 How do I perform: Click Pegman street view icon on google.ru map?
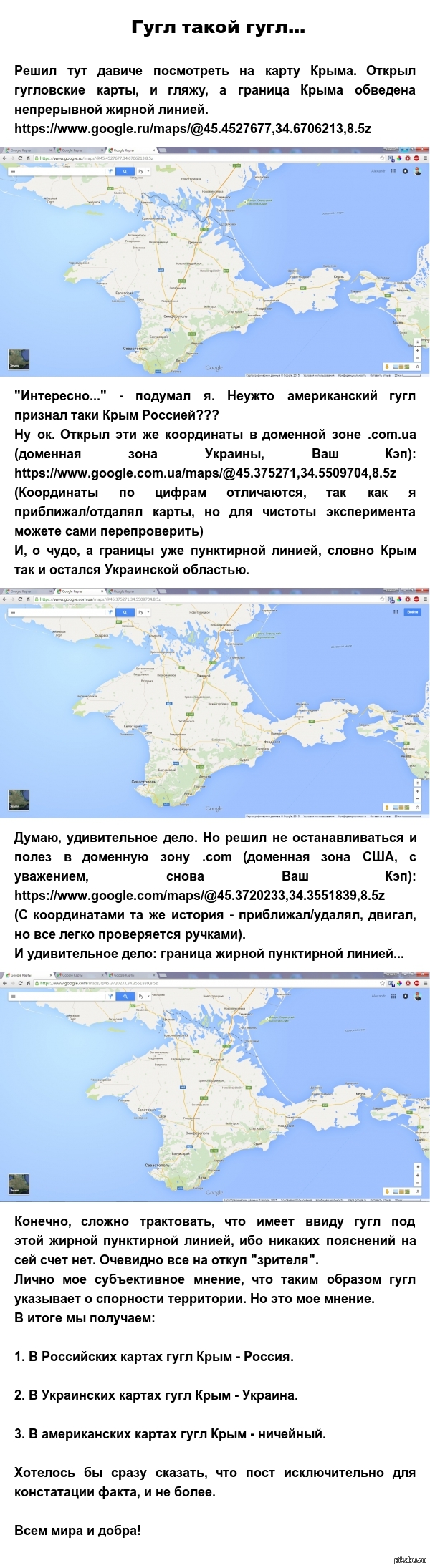click(x=387, y=367)
